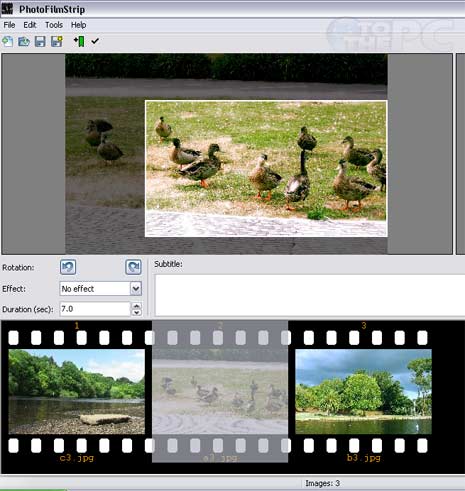Increase duration with up stepper arrow
This screenshot has width=465, height=491.
point(136,306)
